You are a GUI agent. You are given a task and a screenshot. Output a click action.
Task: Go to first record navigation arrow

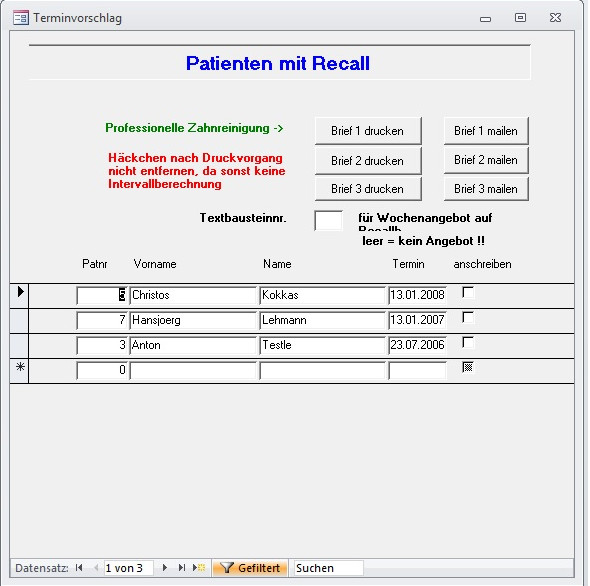pos(79,568)
